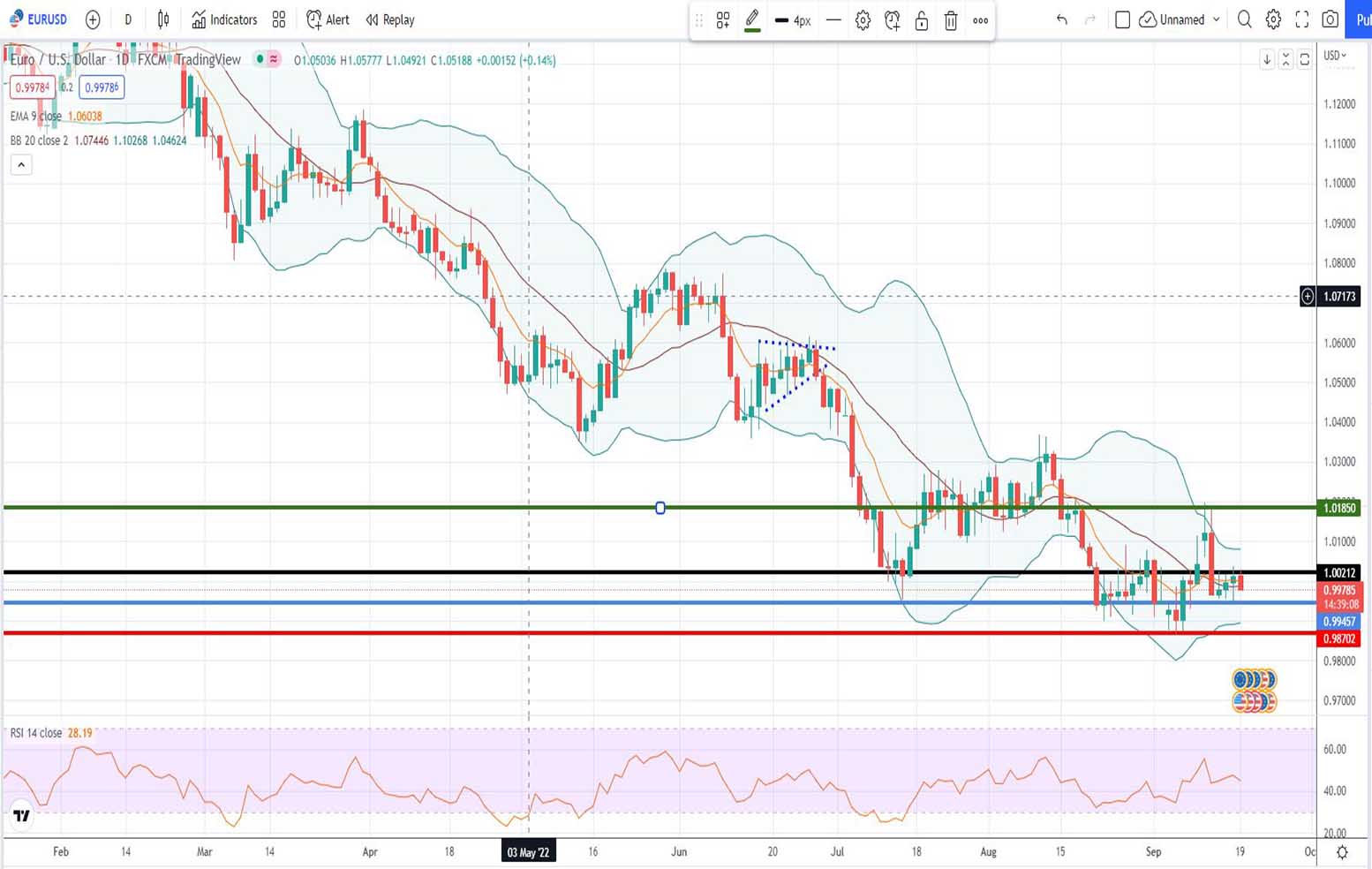Toggle market status indicator beside TradingView label

pyautogui.click(x=260, y=60)
